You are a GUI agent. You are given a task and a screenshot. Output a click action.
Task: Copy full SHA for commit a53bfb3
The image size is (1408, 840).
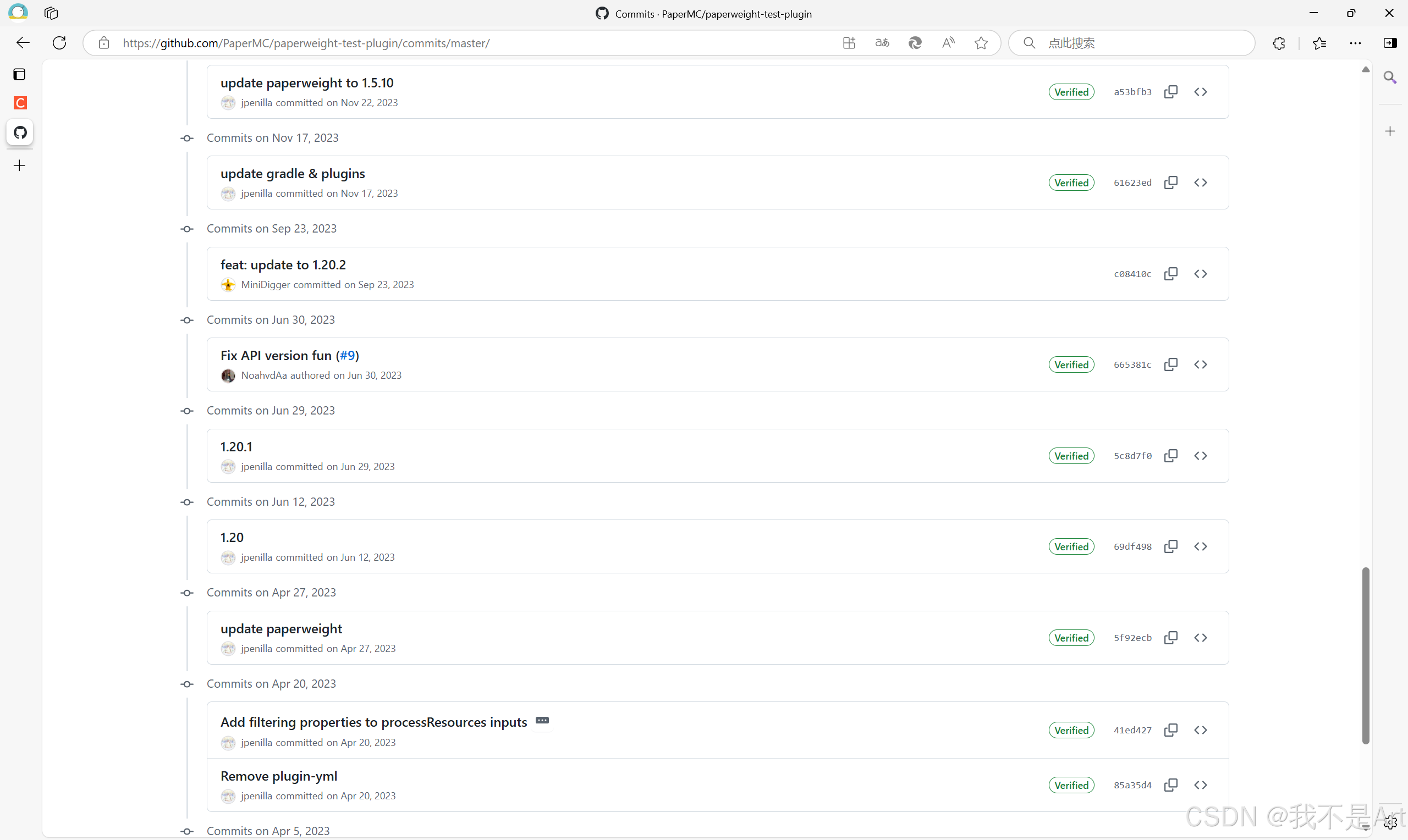(1170, 92)
